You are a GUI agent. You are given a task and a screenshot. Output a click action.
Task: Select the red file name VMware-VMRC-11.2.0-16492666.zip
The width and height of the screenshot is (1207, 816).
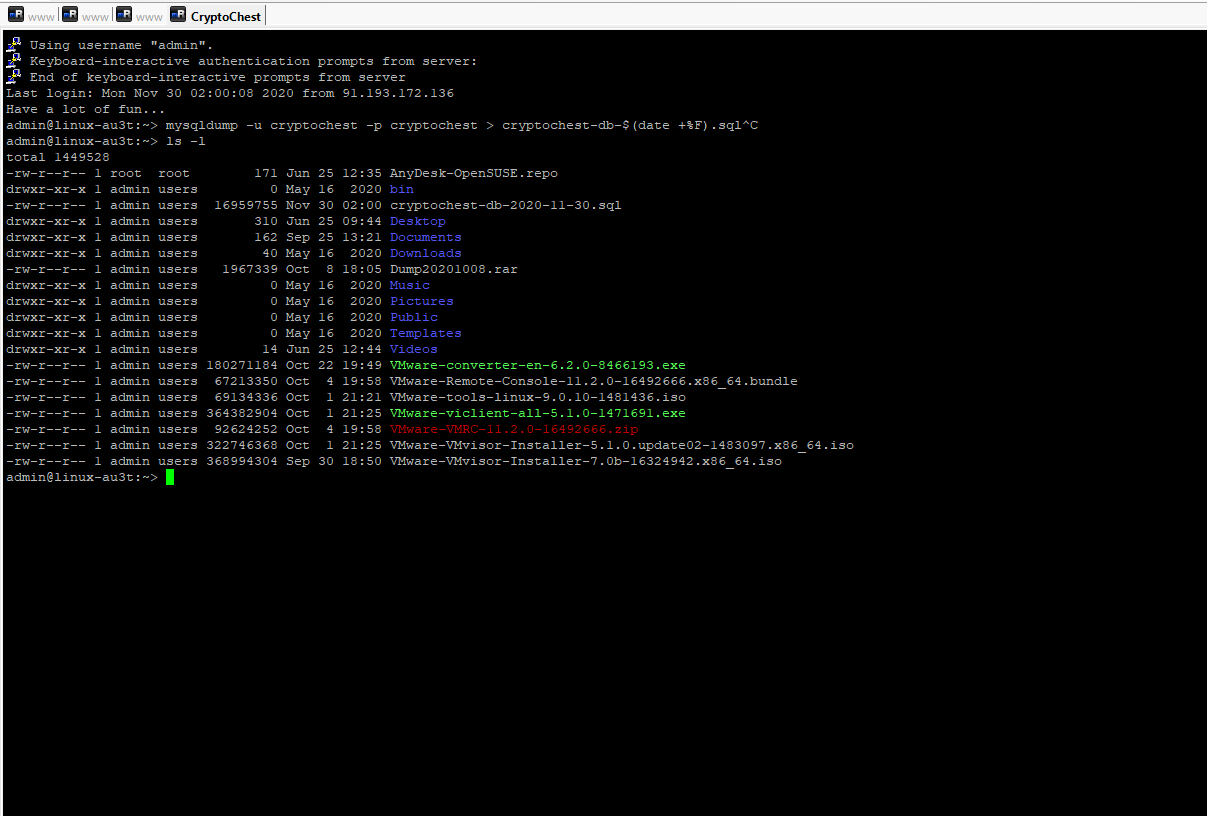(x=514, y=429)
